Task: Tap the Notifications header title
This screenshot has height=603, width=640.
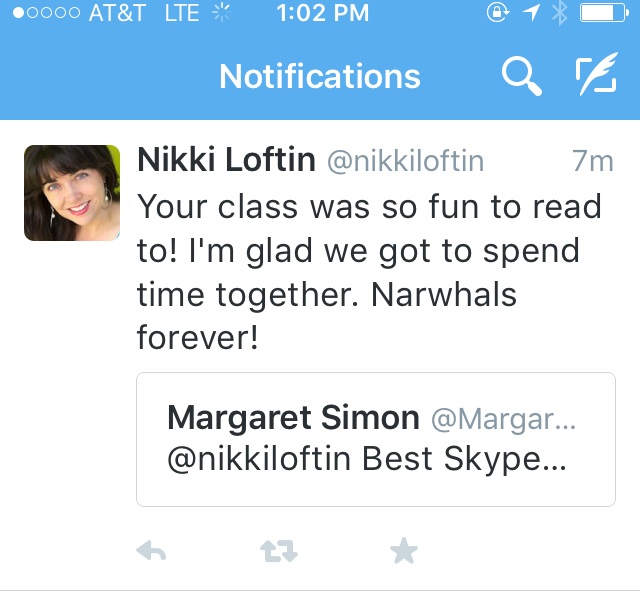Action: point(320,77)
